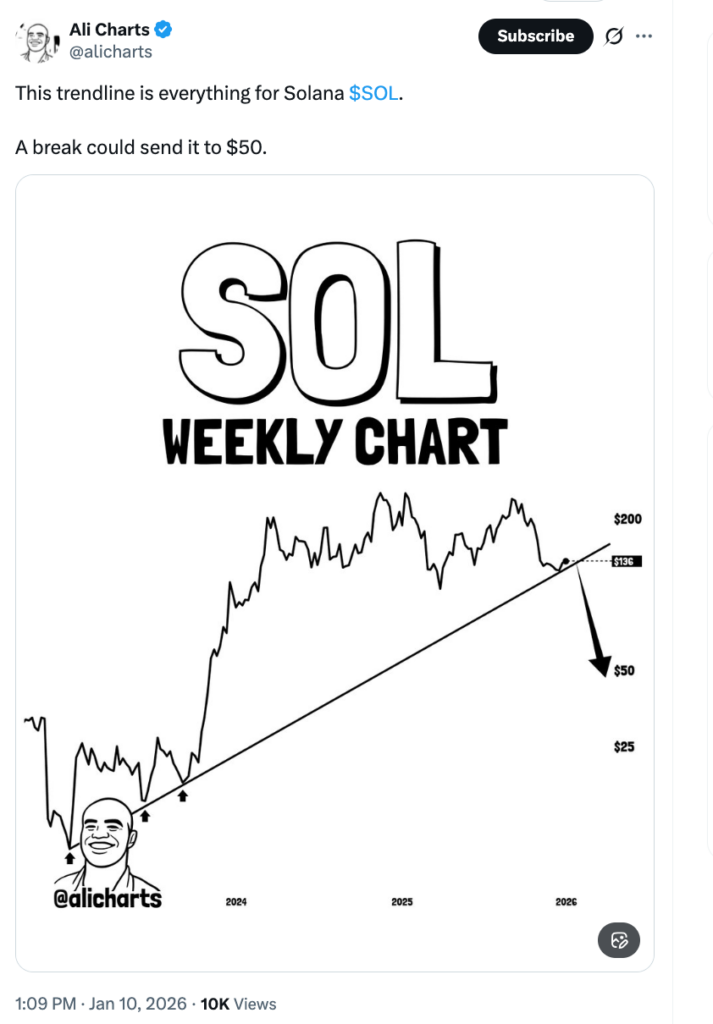Click the $136 price label on chart
The width and height of the screenshot is (713, 1024).
point(626,561)
